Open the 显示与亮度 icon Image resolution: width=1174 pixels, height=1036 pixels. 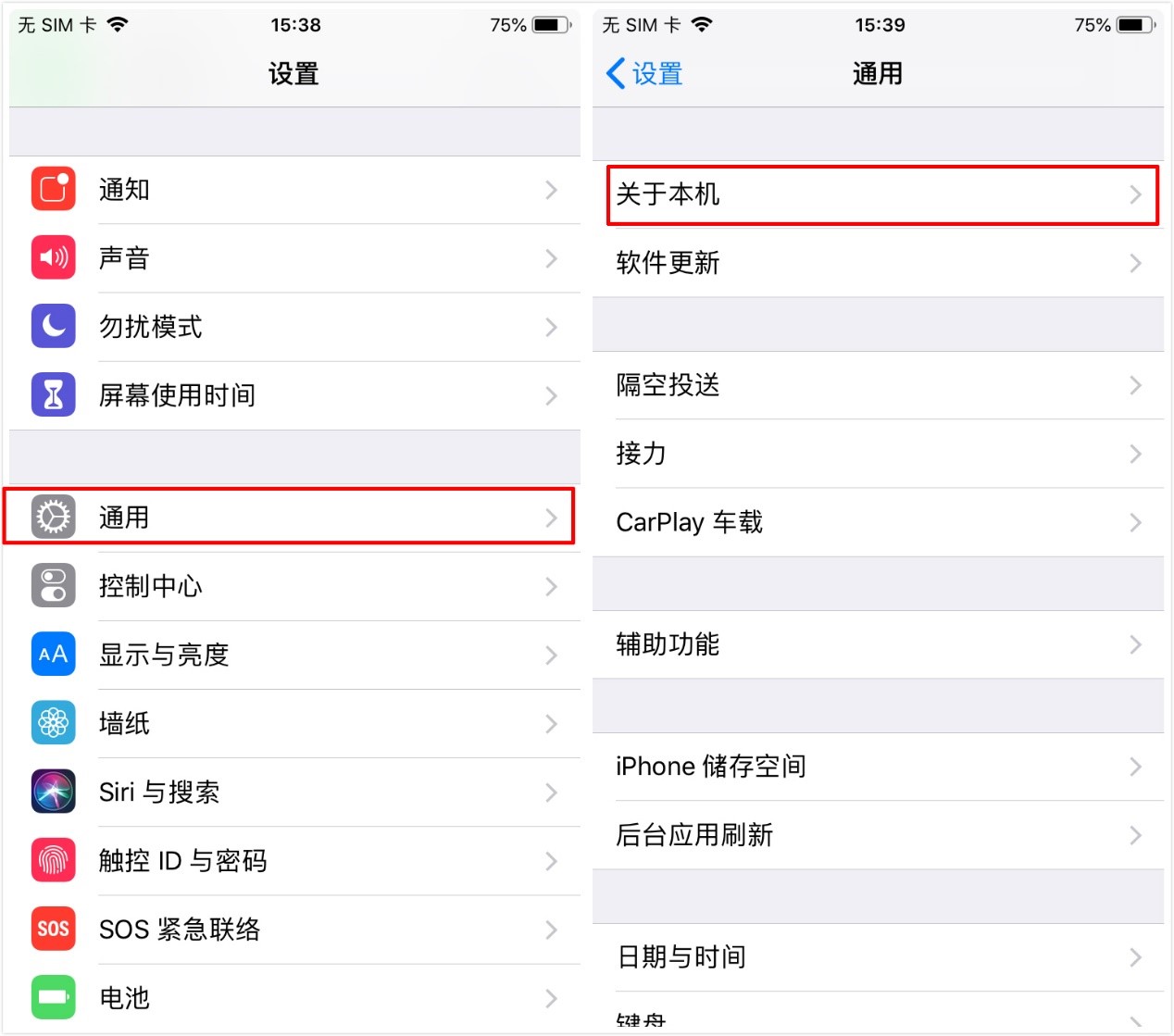(53, 655)
